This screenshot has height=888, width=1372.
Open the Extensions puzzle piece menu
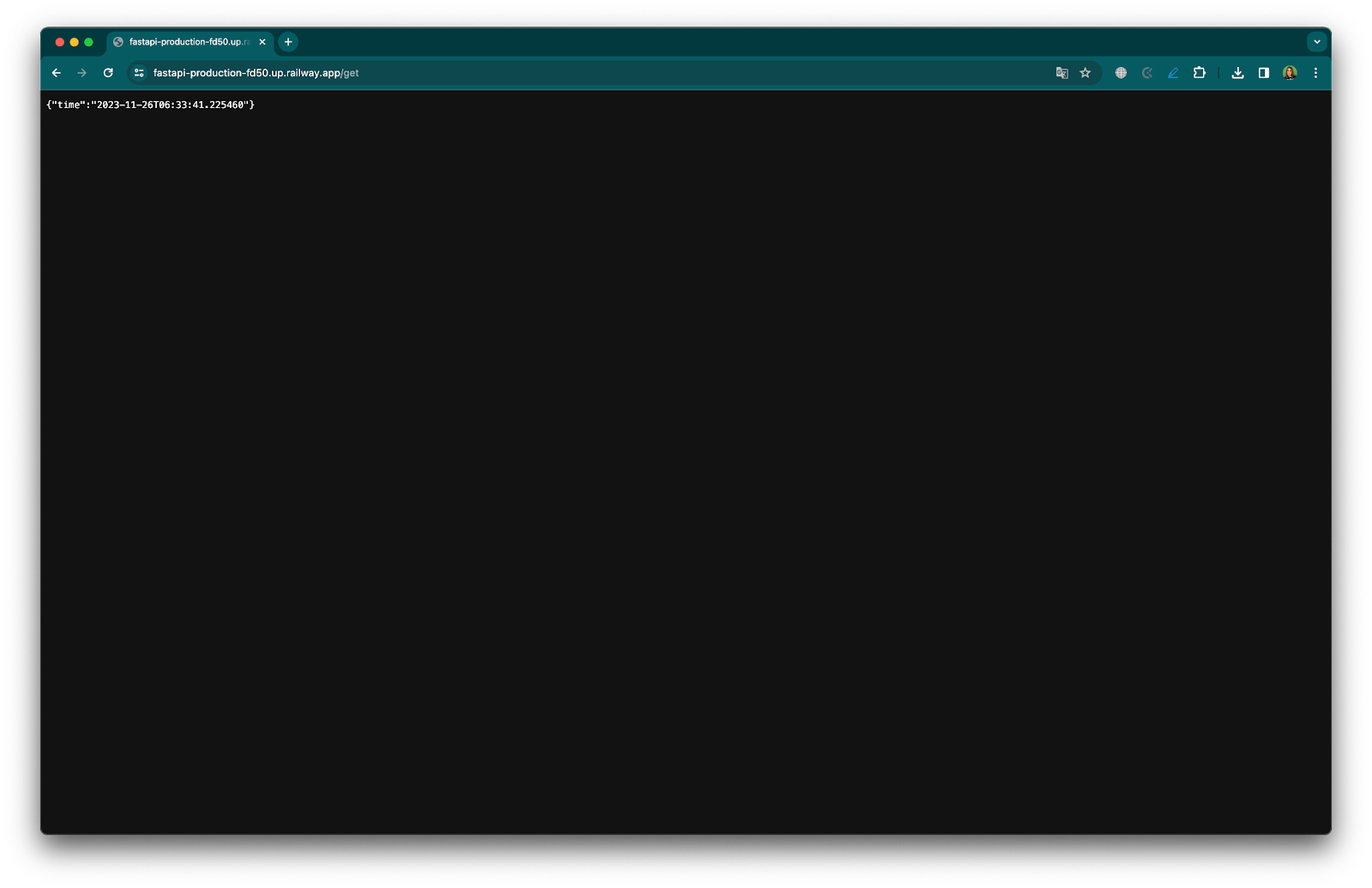[1200, 73]
